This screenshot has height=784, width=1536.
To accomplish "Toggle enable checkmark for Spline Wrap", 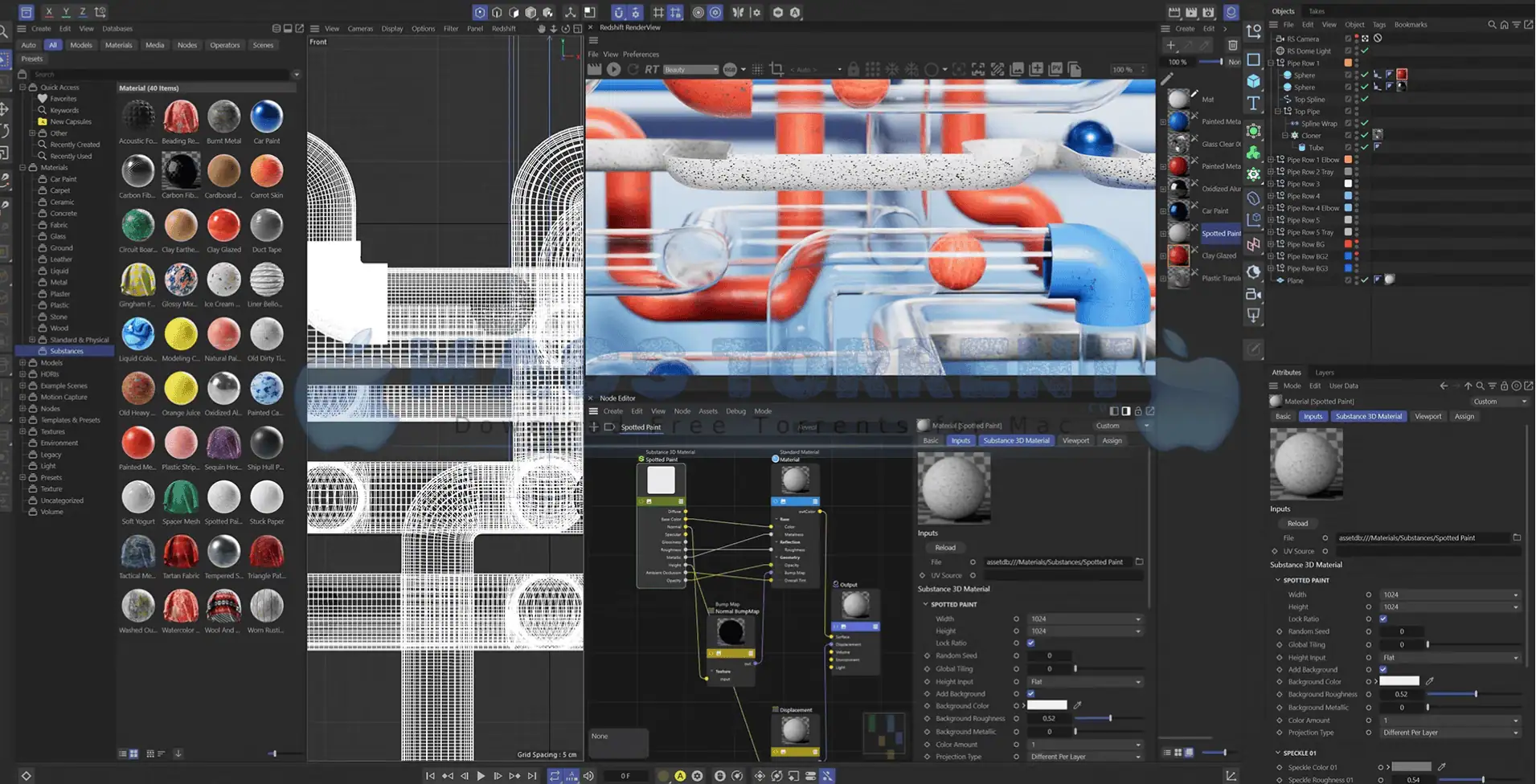I will click(1365, 123).
